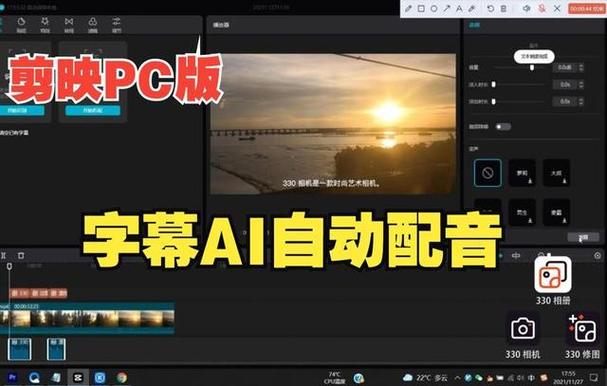Select the 男生 voice effect card
Screen dimensions: 607x386
click(x=522, y=212)
